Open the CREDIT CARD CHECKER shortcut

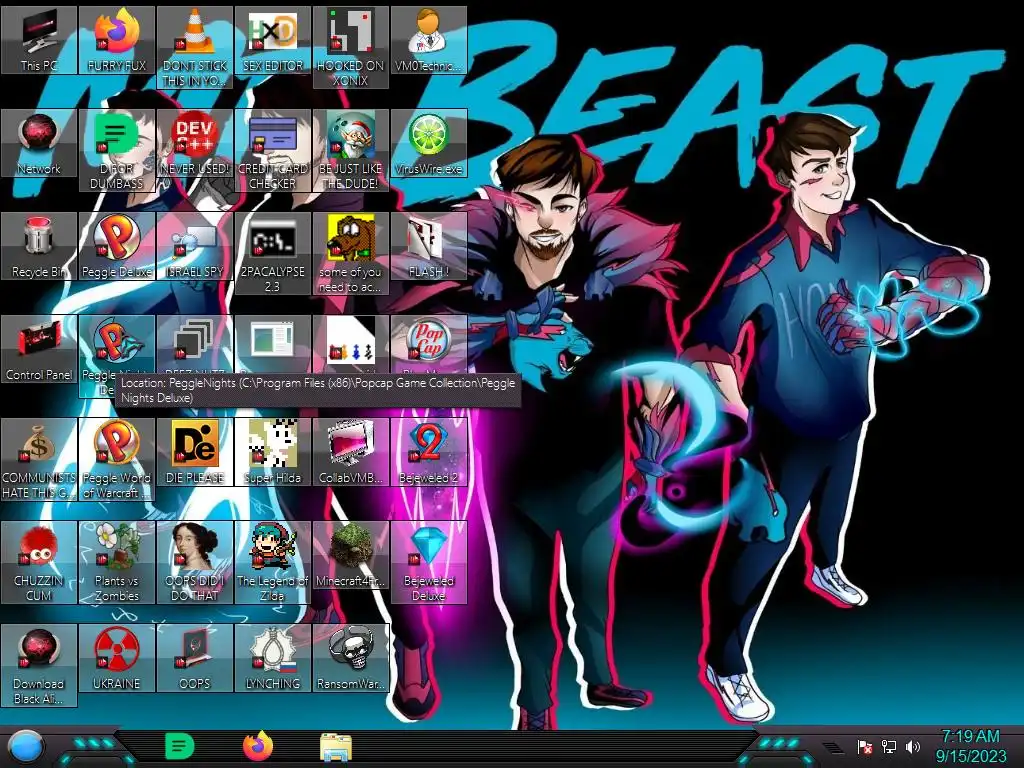click(x=272, y=150)
